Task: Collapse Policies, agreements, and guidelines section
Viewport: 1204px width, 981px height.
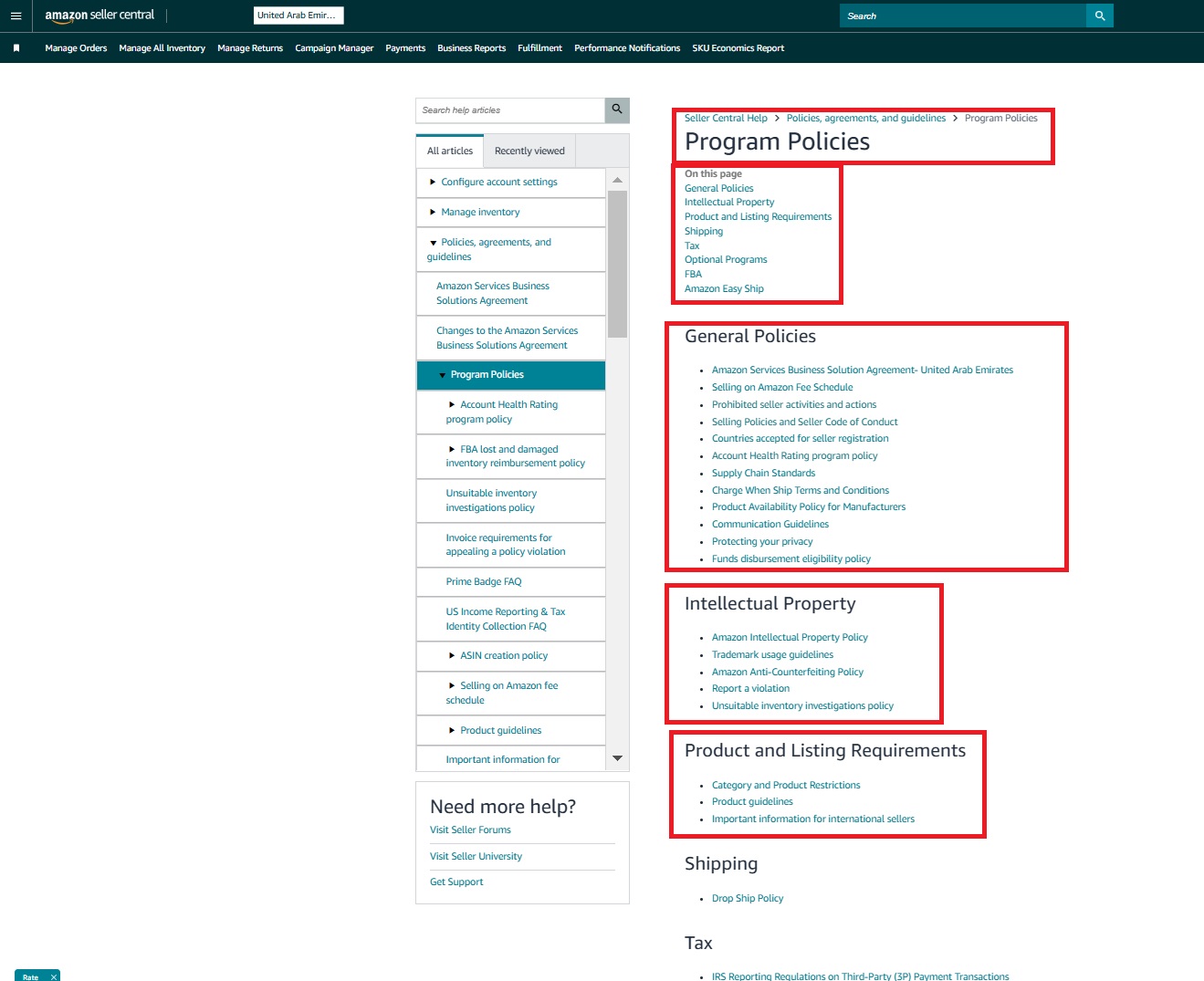Action: click(x=433, y=243)
